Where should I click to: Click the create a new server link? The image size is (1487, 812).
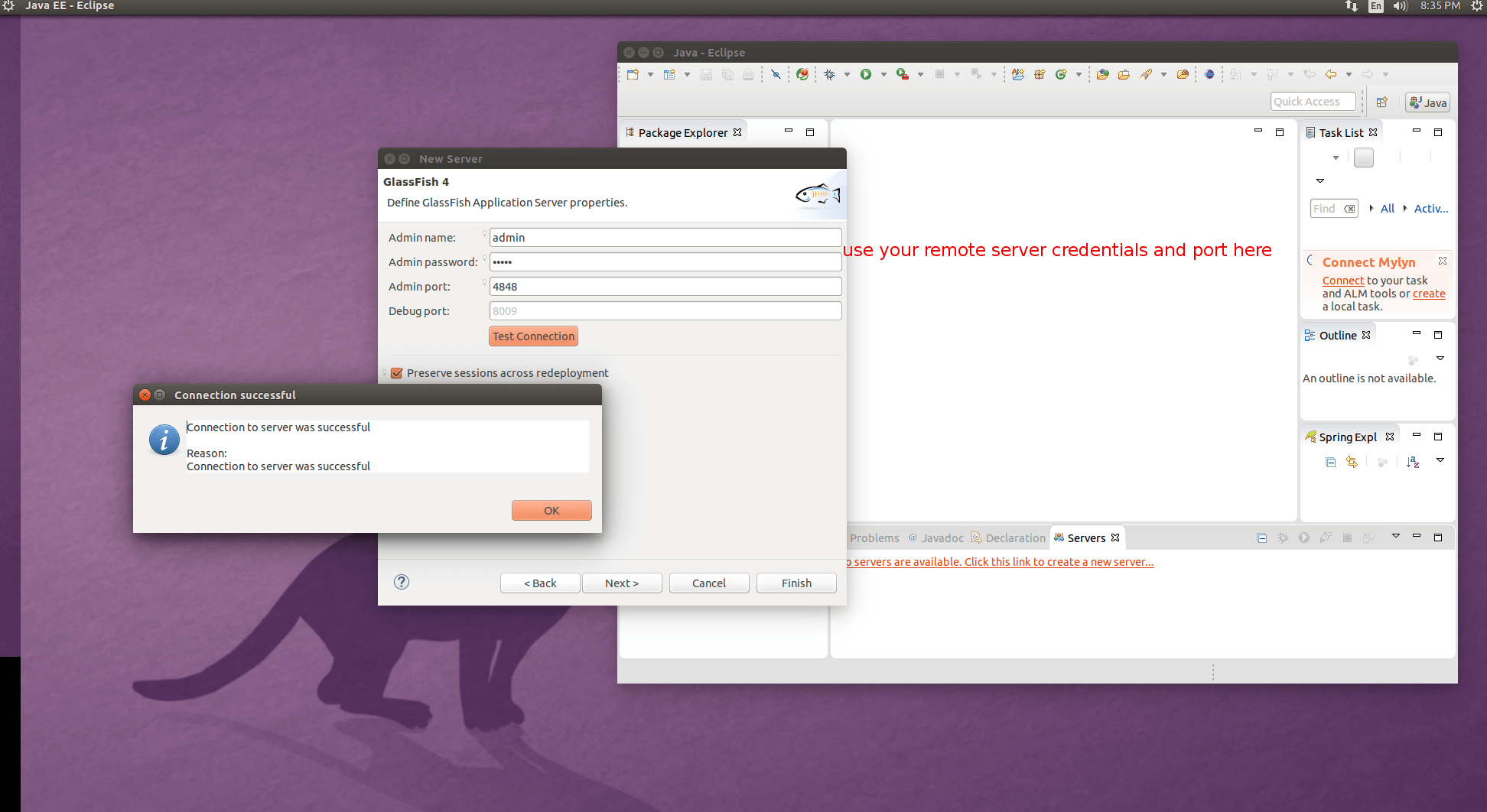click(1000, 561)
